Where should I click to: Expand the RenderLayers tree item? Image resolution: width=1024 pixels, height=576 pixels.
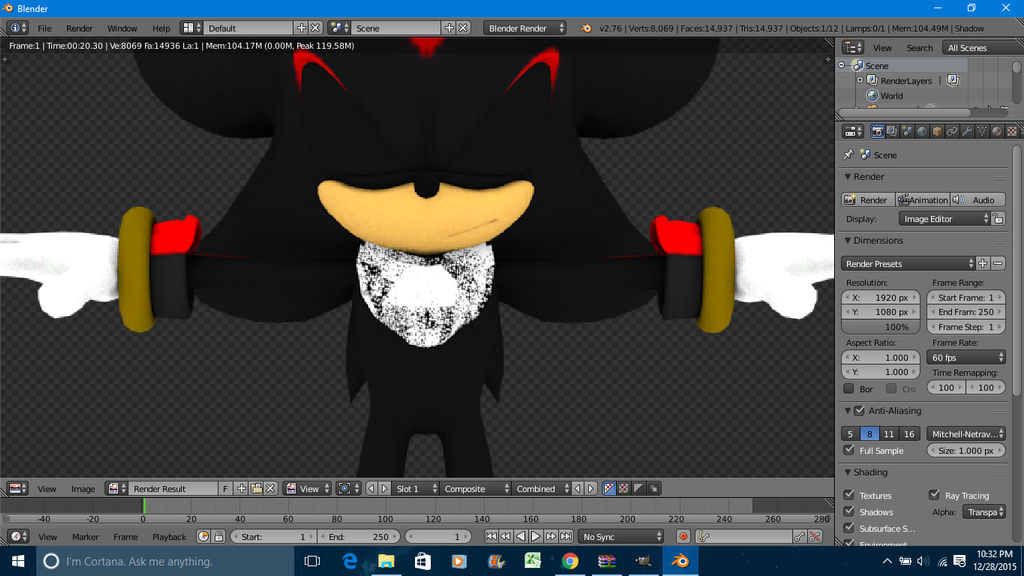[860, 80]
